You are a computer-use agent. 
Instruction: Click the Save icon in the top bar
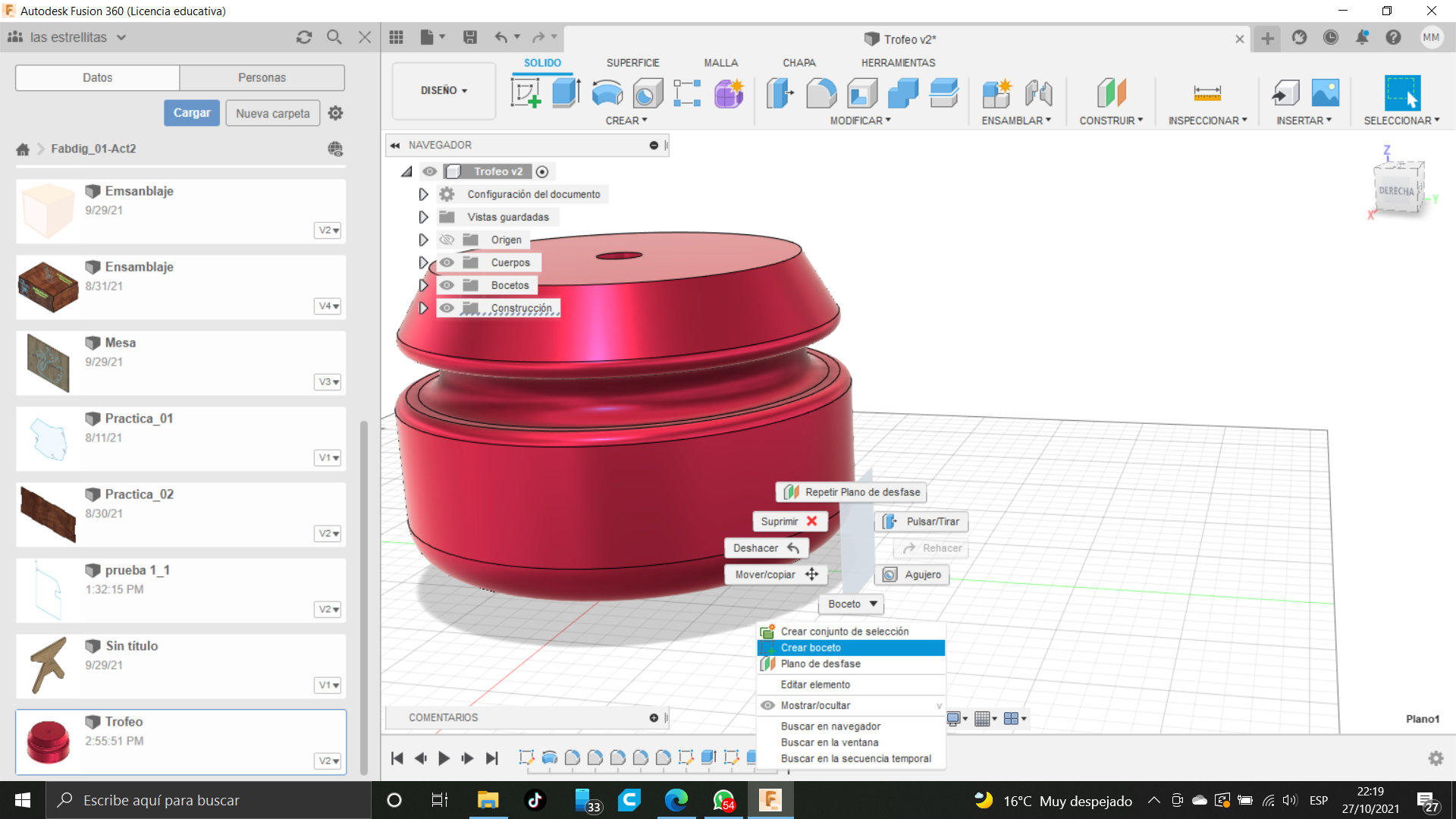[470, 37]
